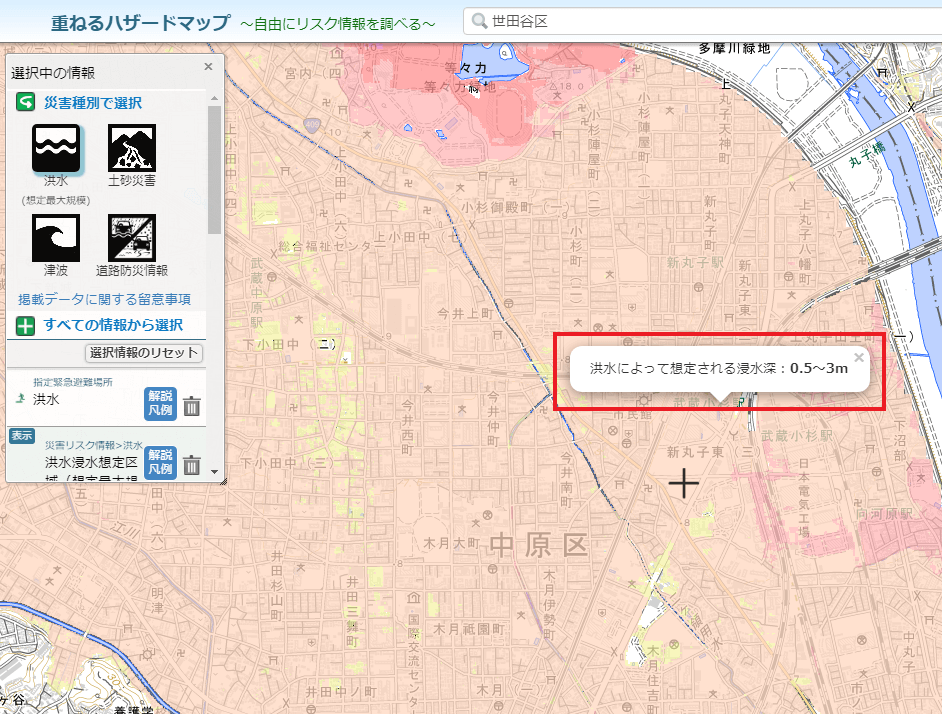Collapse the 災害種別で選択 section
Image resolution: width=942 pixels, height=714 pixels.
[25, 103]
